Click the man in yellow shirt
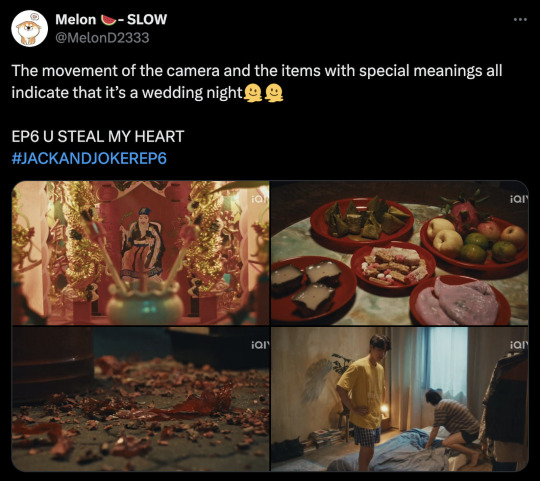 coord(364,399)
